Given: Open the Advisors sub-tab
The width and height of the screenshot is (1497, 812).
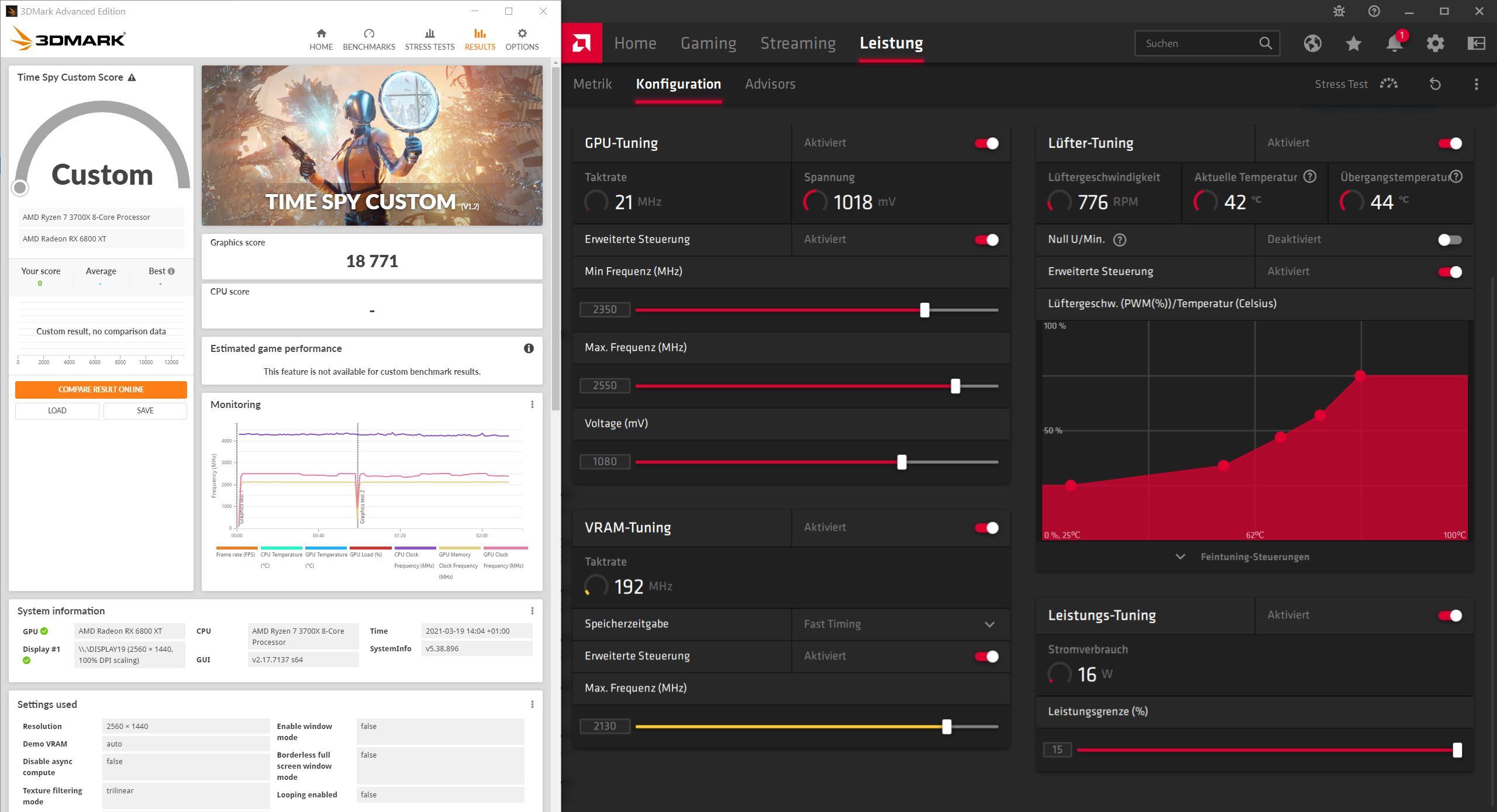Looking at the screenshot, I should pyautogui.click(x=770, y=84).
